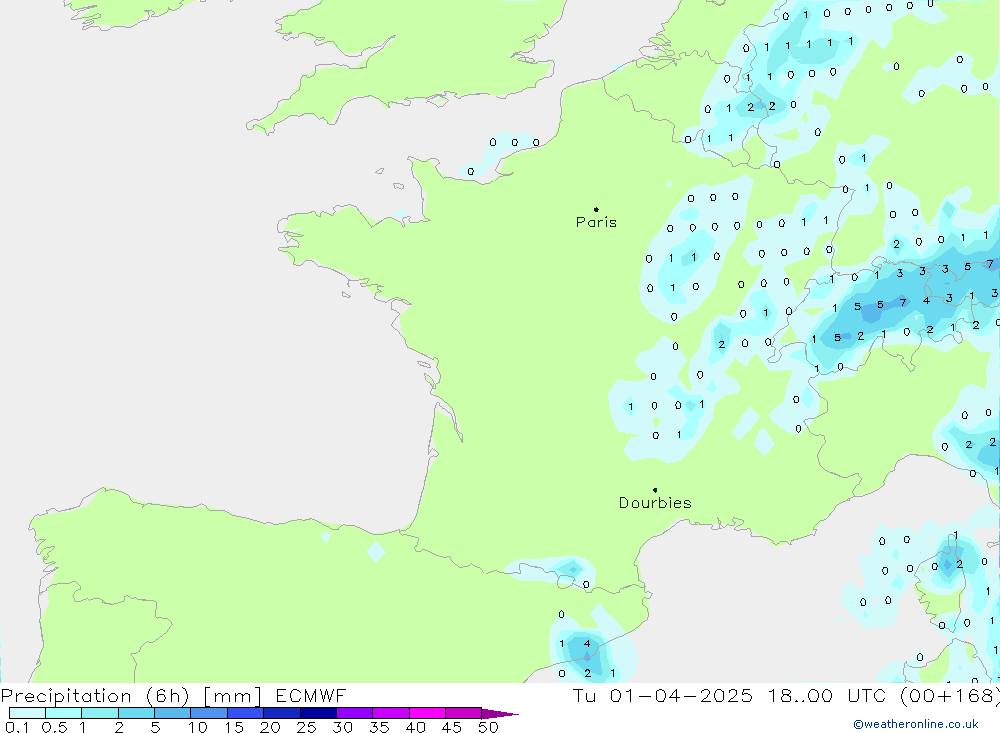Select the Dourbies location dot marker

tap(655, 490)
